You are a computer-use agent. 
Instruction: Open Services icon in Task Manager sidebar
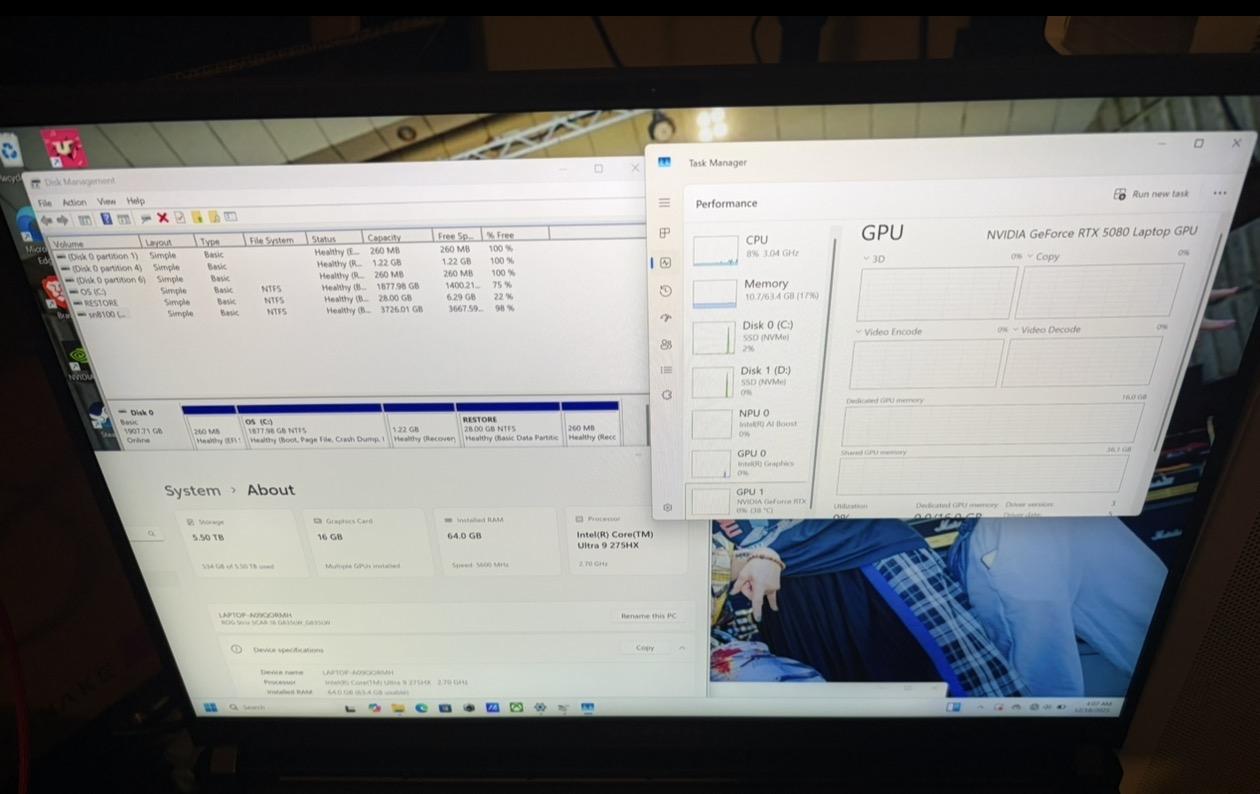pos(667,394)
